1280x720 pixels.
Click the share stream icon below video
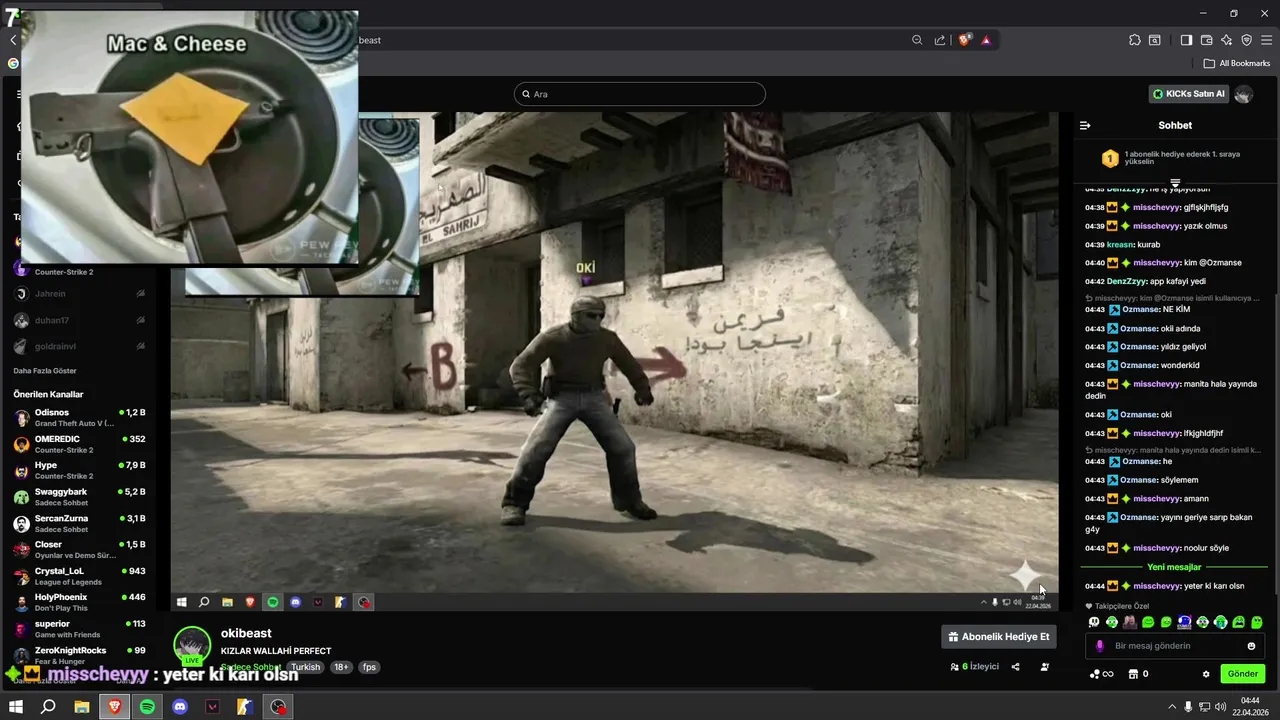click(1015, 667)
